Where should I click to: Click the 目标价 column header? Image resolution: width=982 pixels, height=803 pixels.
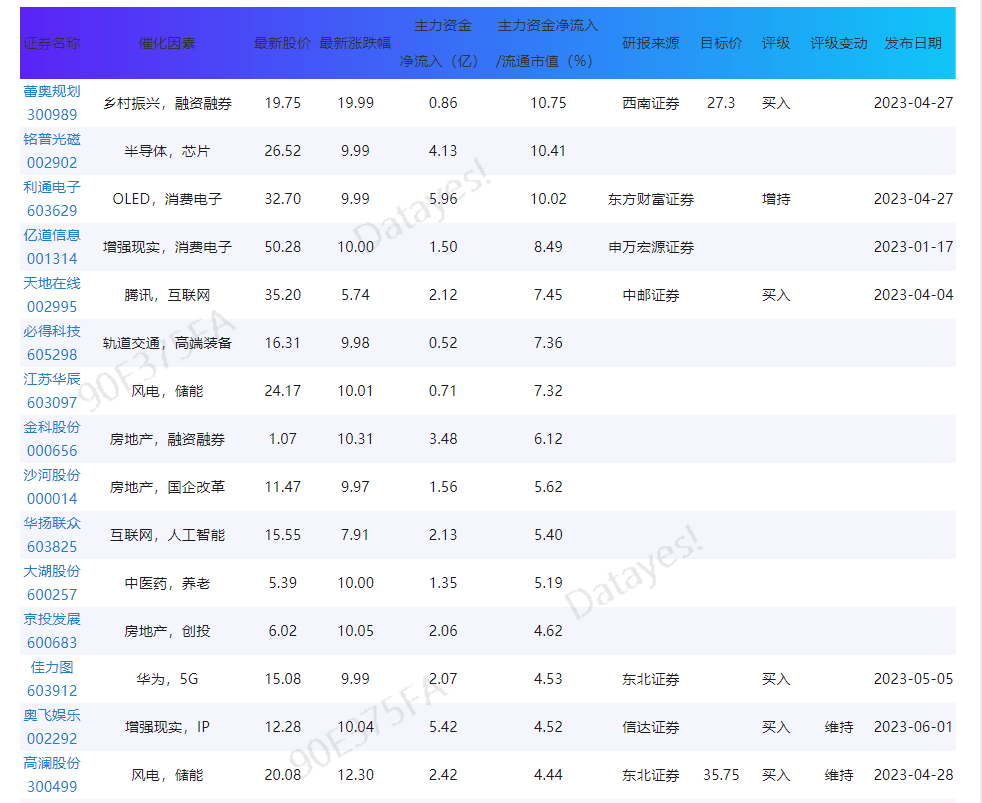pyautogui.click(x=721, y=43)
